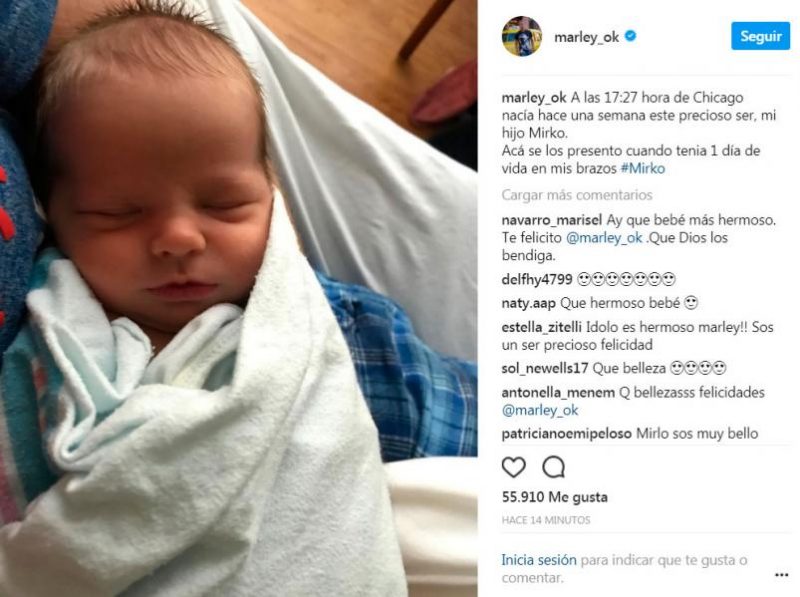This screenshot has width=800, height=597.
Task: Open the three-dots more options menu
Action: [x=781, y=575]
